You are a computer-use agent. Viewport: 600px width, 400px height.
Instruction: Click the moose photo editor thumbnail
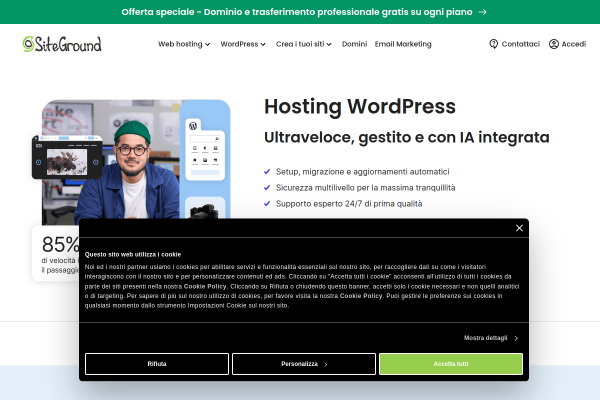tap(67, 162)
